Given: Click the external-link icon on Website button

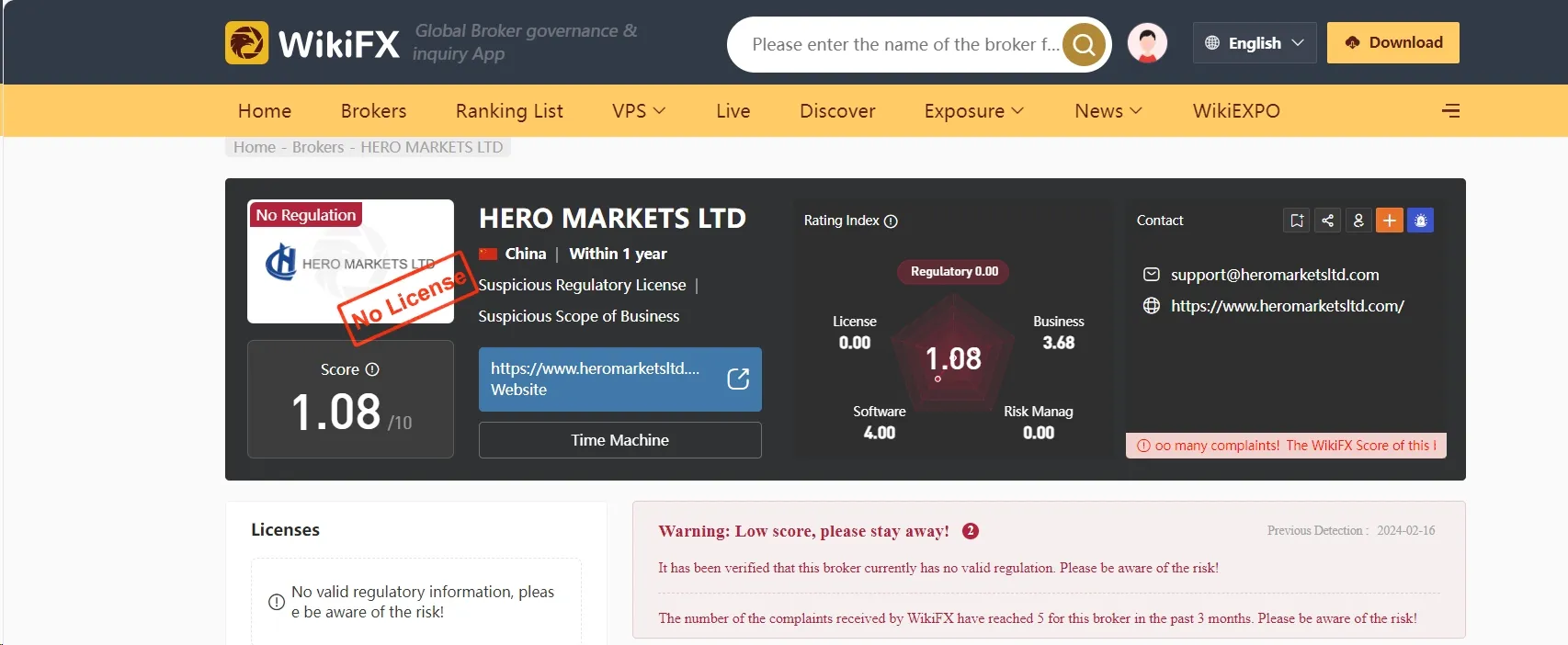Looking at the screenshot, I should [x=738, y=379].
